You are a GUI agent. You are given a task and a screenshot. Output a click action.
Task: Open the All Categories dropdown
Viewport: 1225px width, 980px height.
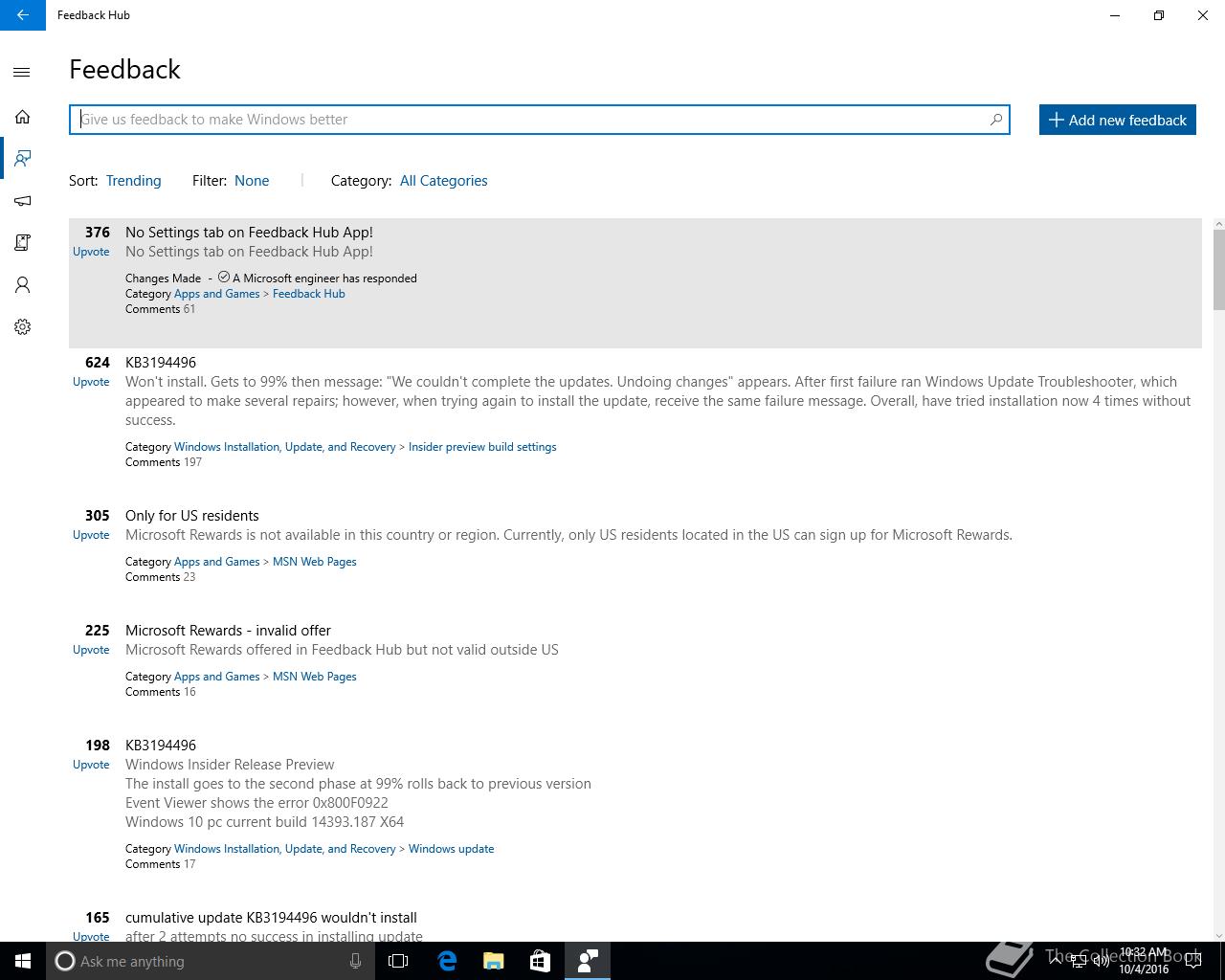coord(444,181)
